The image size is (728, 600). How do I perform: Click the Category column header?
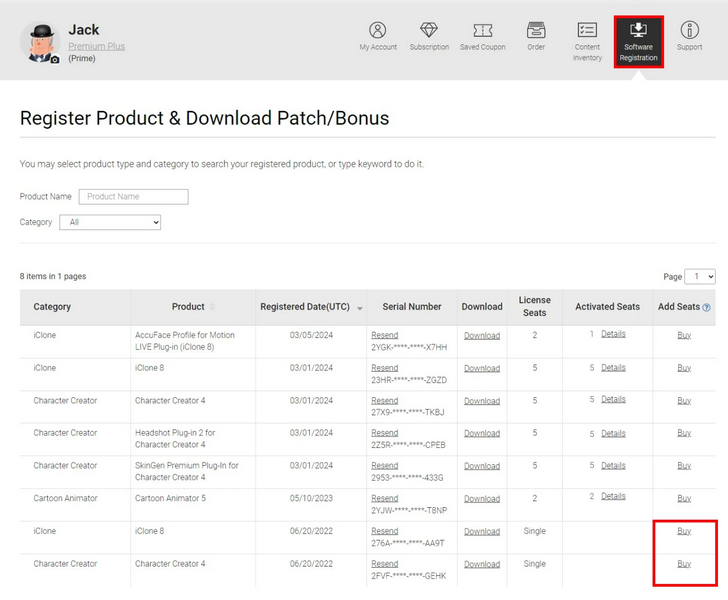[x=52, y=307]
